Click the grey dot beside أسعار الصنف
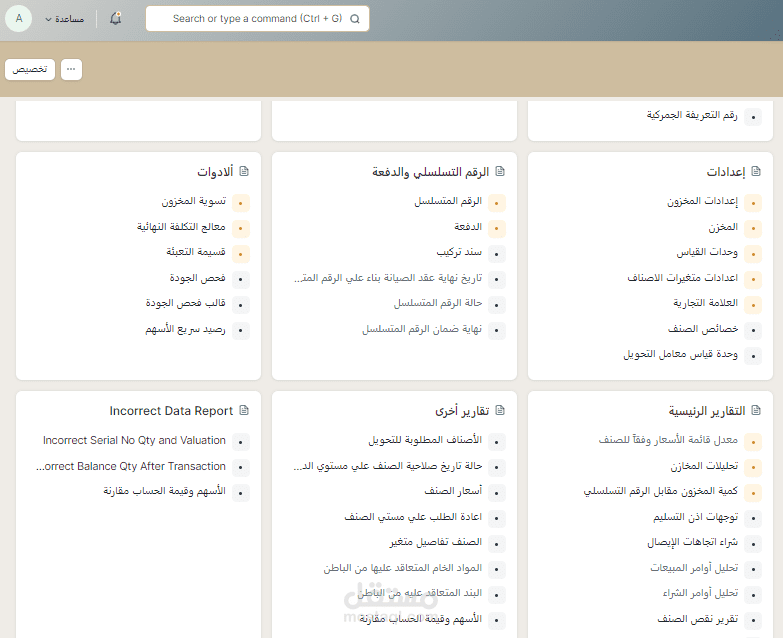783x638 pixels. [497, 493]
